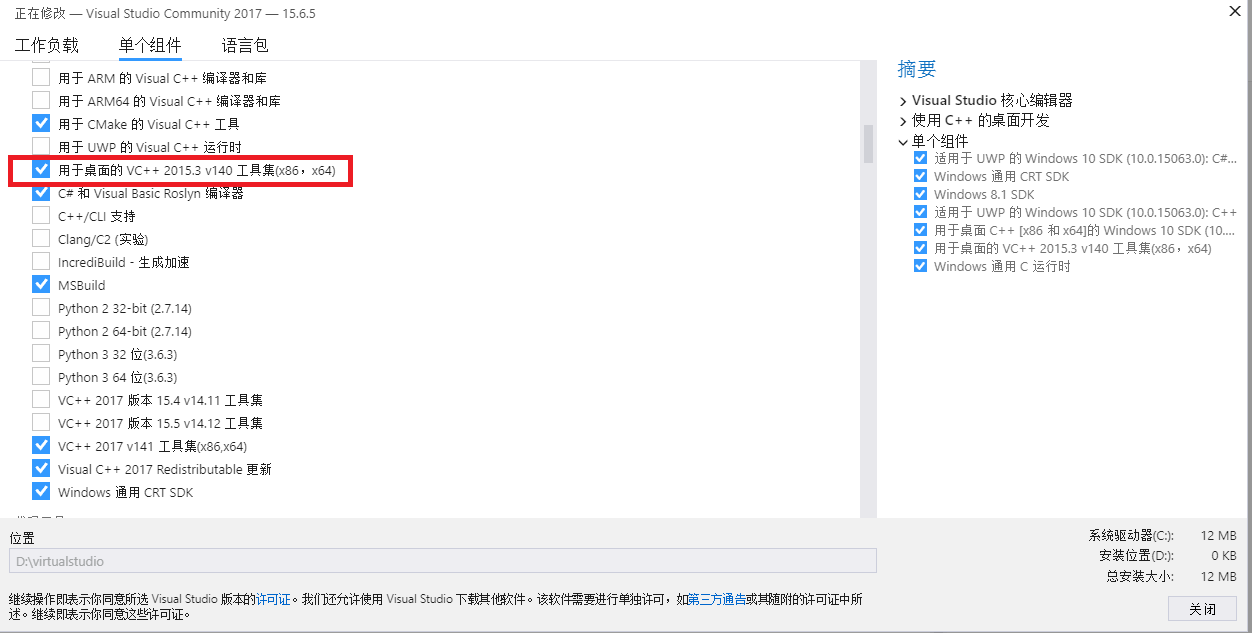Uncheck C# 和 Visual Basic Roslyn 编译器
The height and width of the screenshot is (633, 1252).
pyautogui.click(x=41, y=192)
